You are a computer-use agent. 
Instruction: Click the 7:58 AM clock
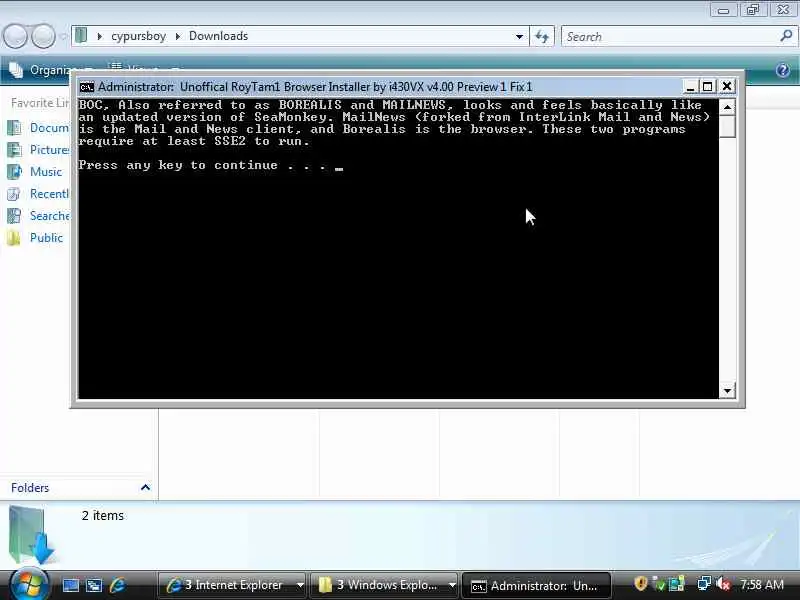762,585
